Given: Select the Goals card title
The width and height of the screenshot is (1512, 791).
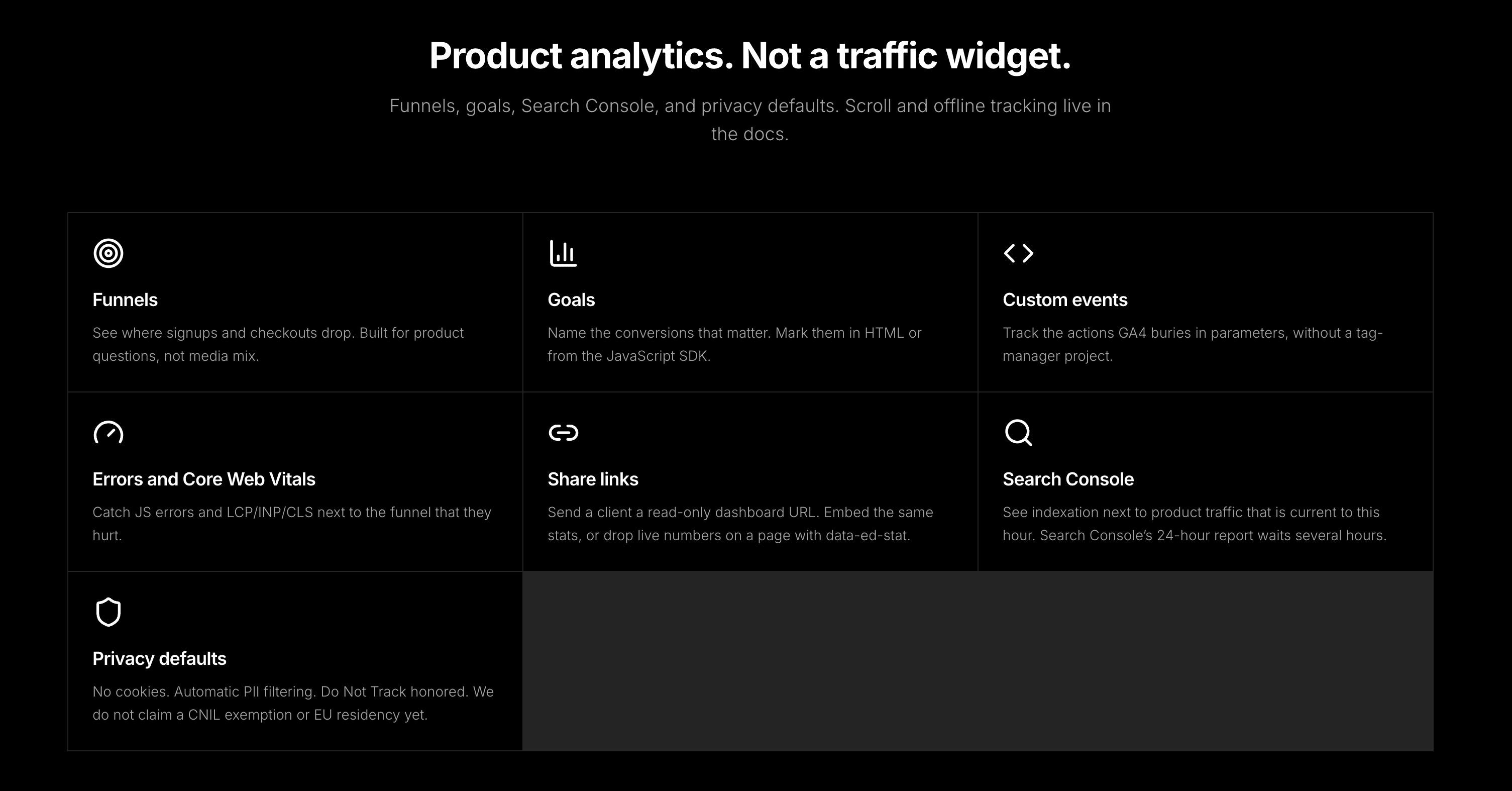Looking at the screenshot, I should (571, 300).
